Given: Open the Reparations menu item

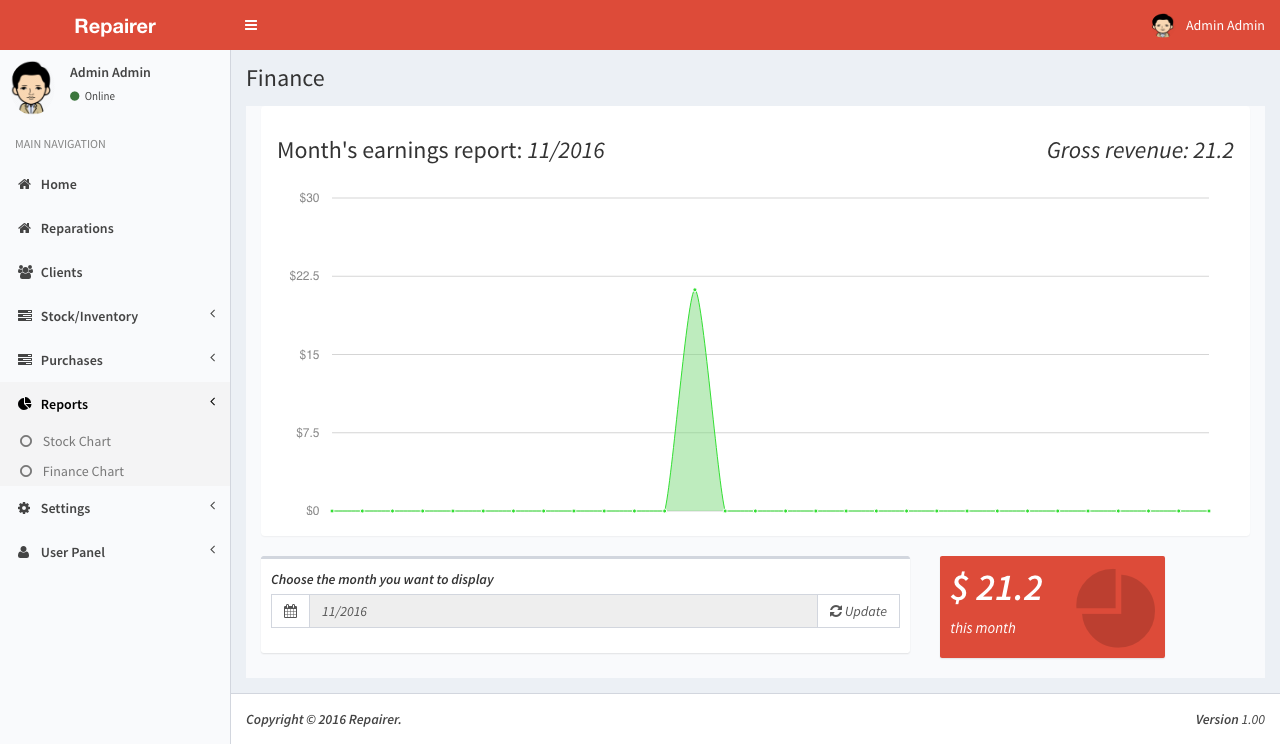Looking at the screenshot, I should point(77,228).
